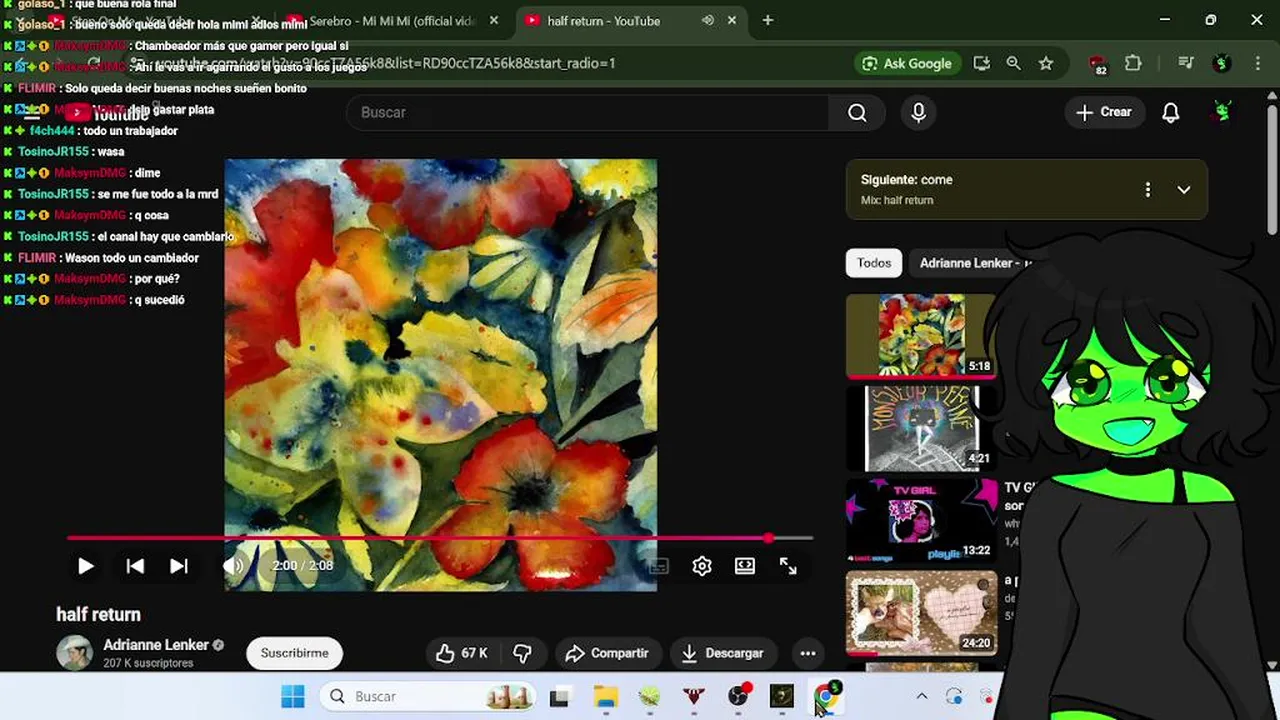Click the Ask Google lens button
Screen dimensions: 1280x720
click(x=907, y=63)
